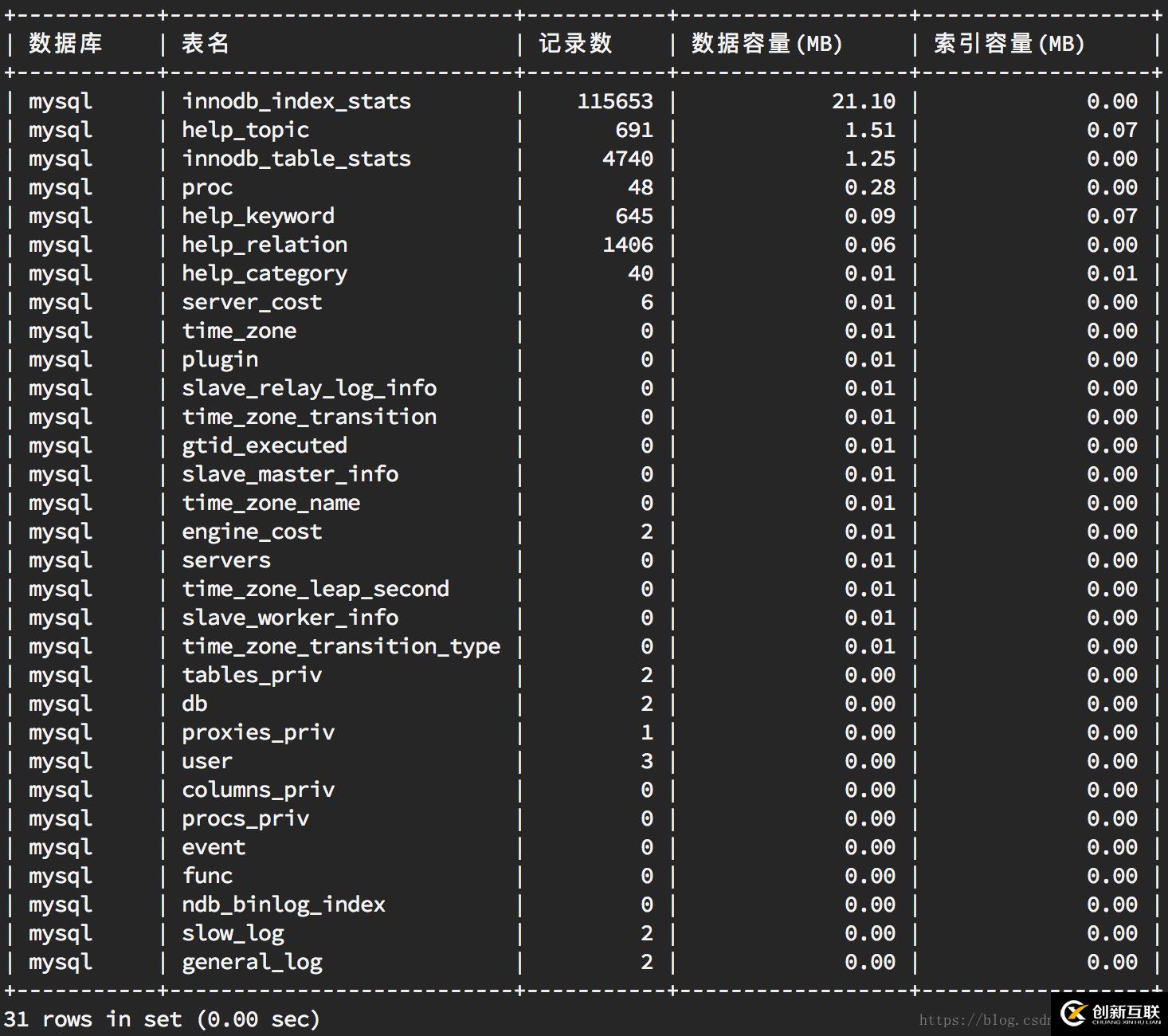Screen dimensions: 1168x1036
Task: Click the data size value 21.10
Action: coord(863,101)
